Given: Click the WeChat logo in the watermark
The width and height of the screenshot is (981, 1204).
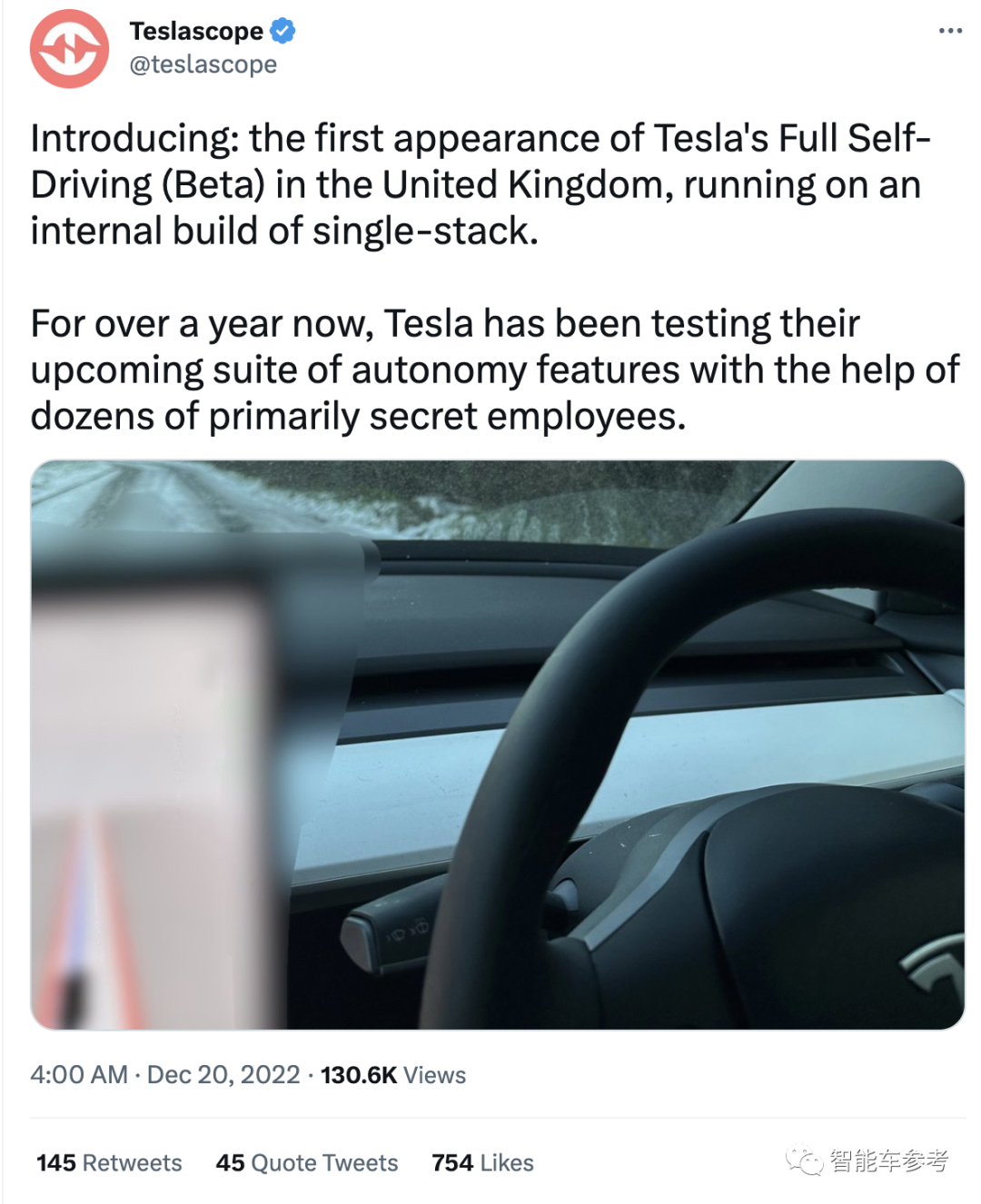Looking at the screenshot, I should pyautogui.click(x=804, y=1160).
